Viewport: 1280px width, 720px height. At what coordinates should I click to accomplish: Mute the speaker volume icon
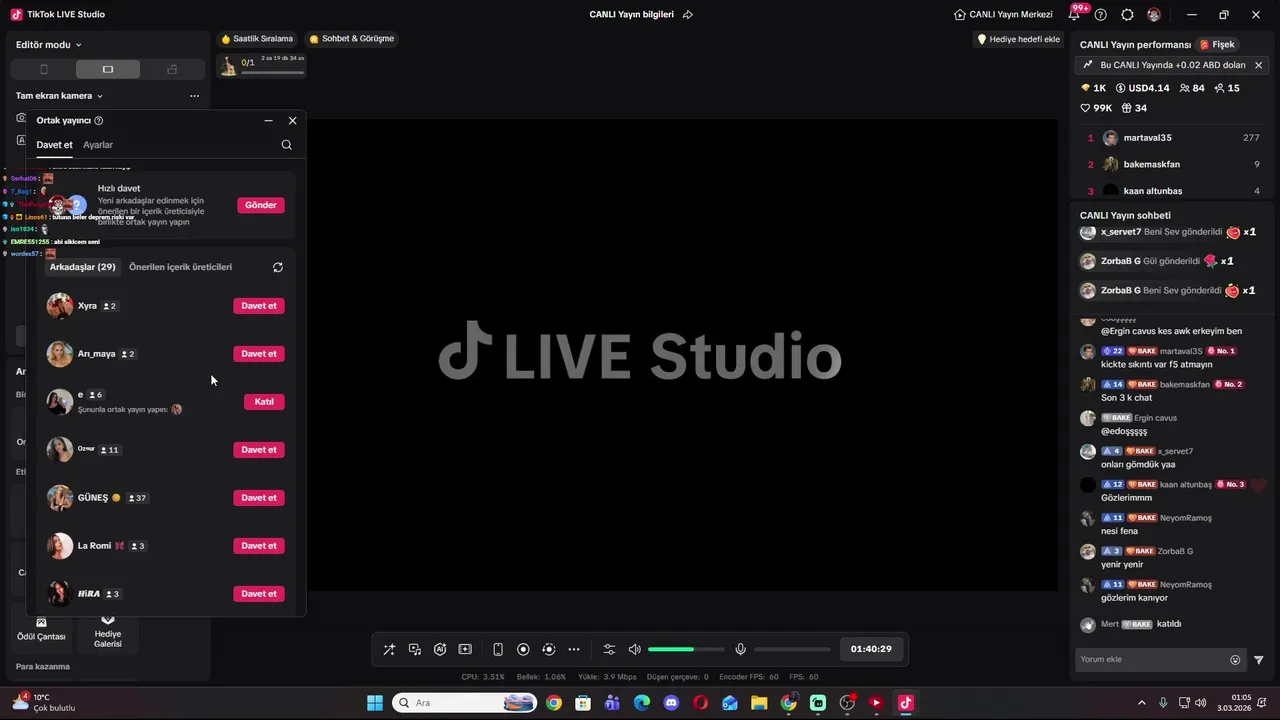pyautogui.click(x=634, y=649)
